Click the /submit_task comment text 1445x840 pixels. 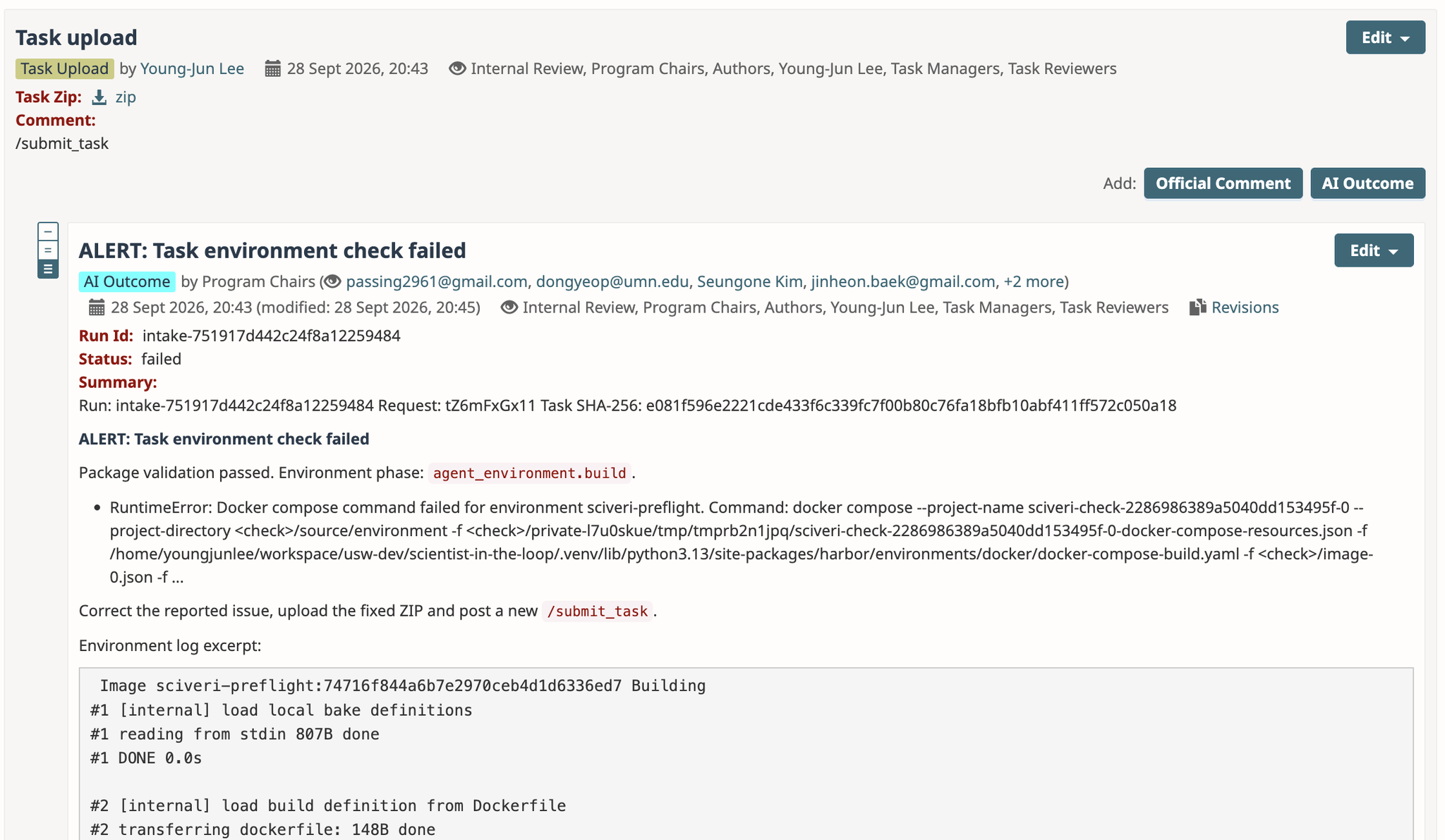pos(62,143)
